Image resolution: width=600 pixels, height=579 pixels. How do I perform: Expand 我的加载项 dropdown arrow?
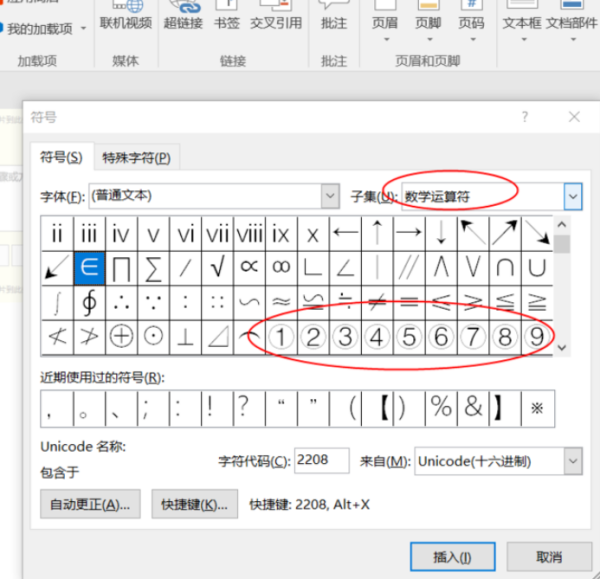point(83,28)
